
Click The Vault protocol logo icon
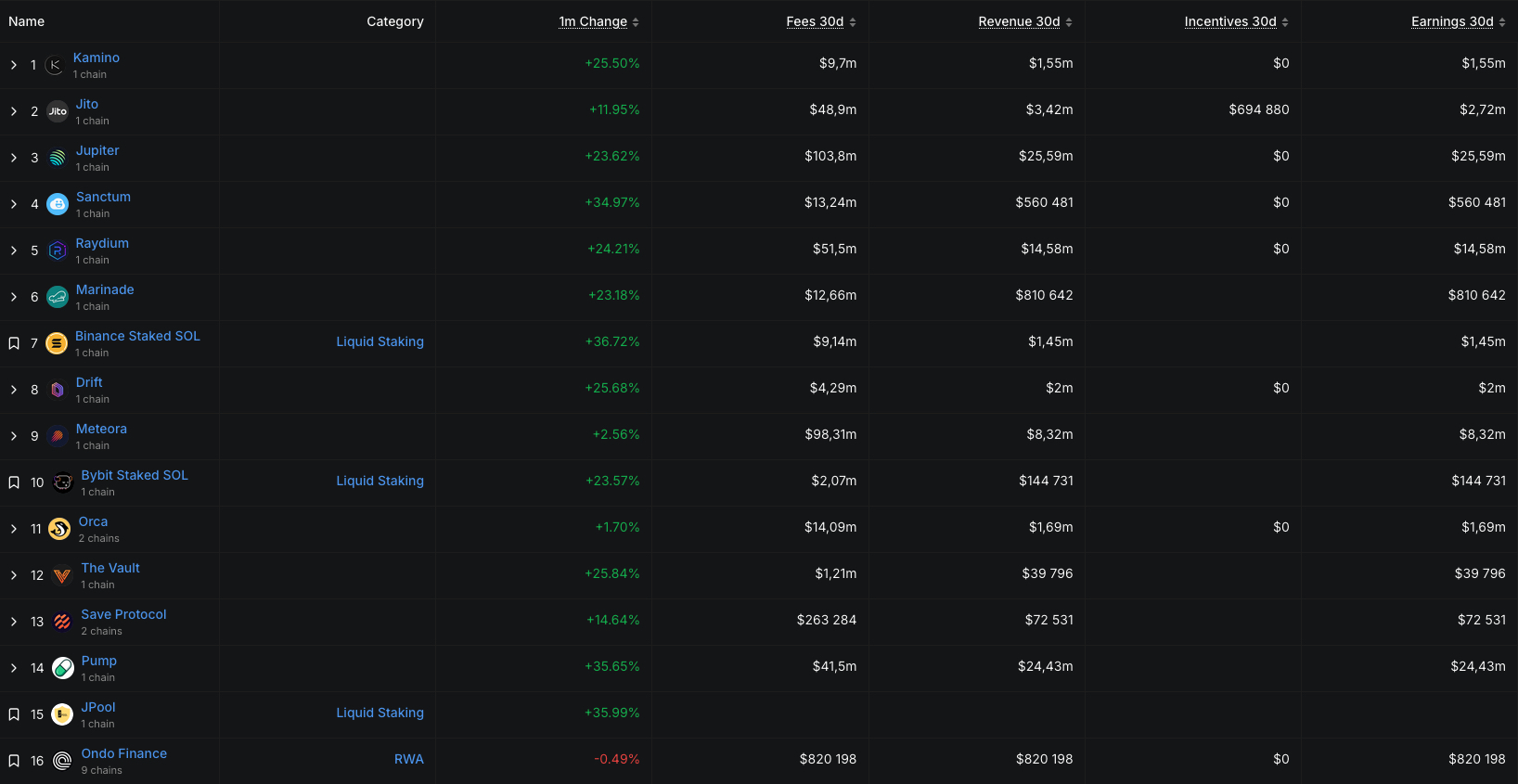tap(62, 575)
